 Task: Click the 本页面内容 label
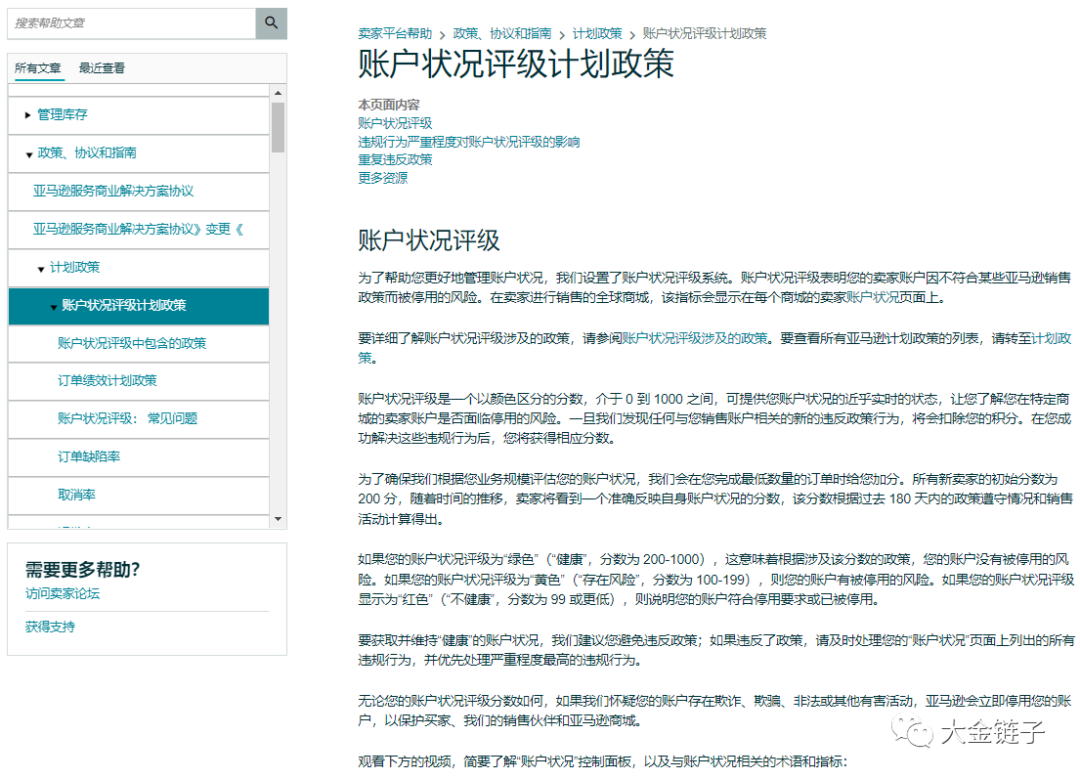pos(389,105)
